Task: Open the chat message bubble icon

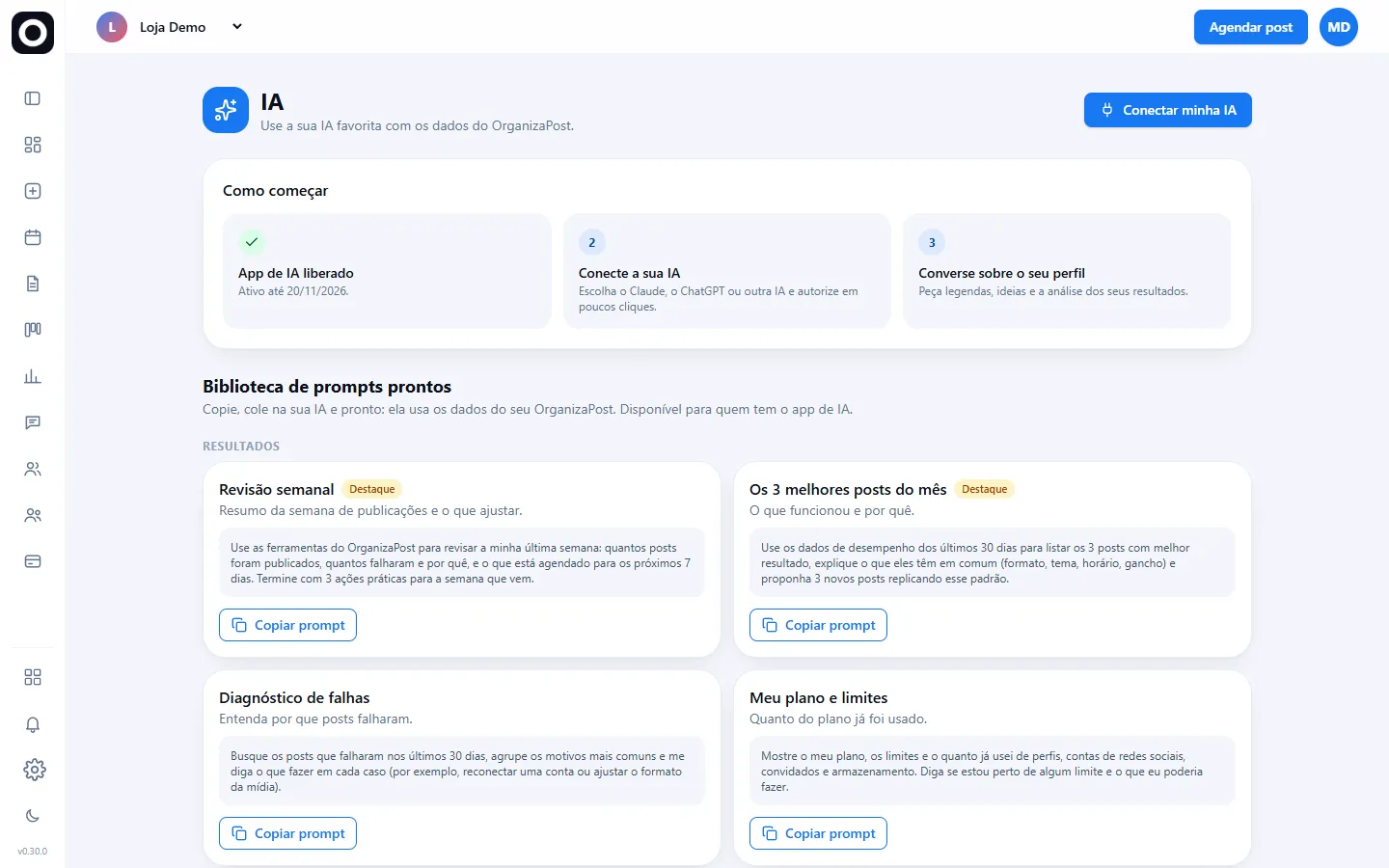Action: pos(33,422)
